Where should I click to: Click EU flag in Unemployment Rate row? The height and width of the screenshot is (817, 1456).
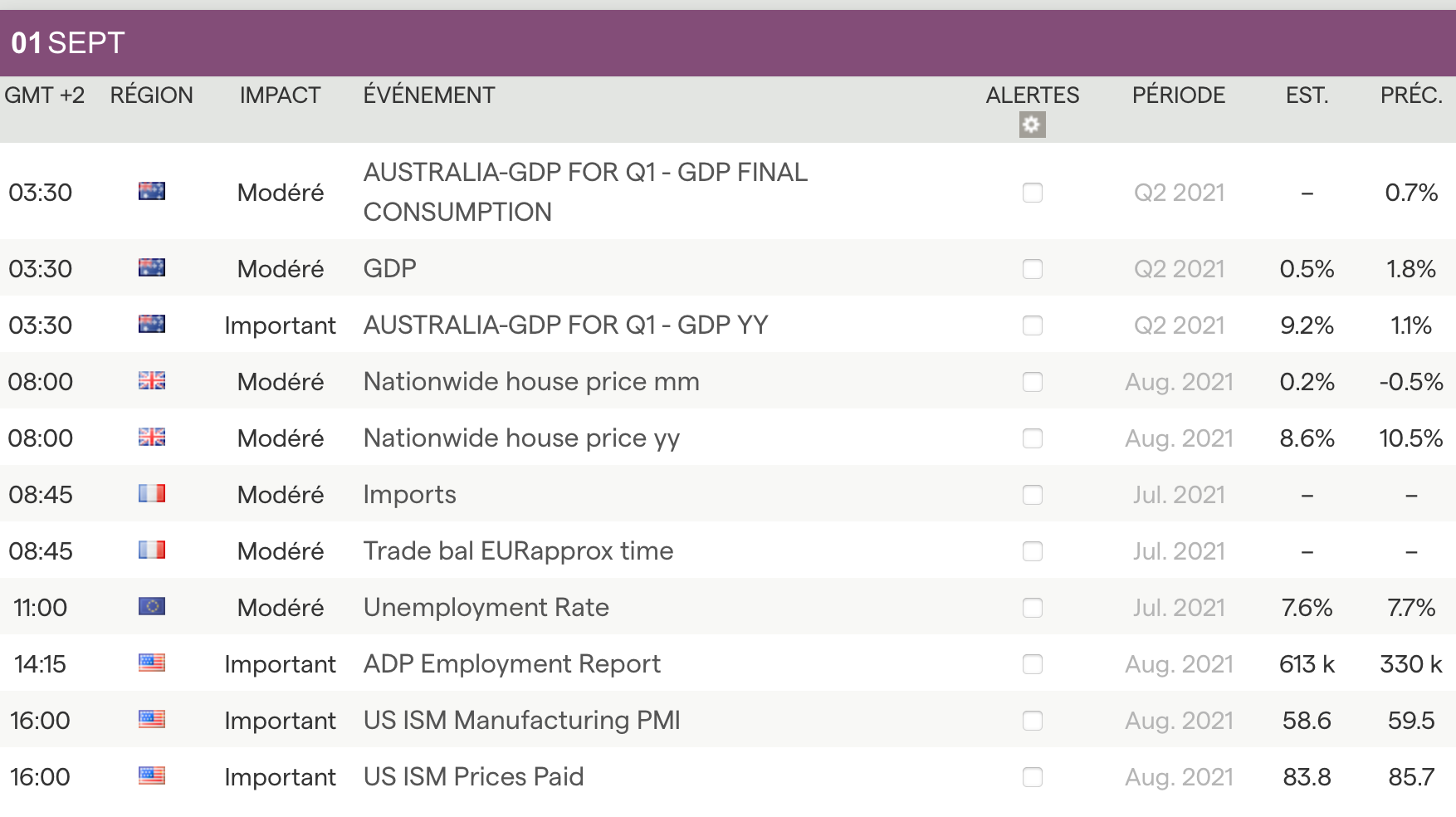point(152,607)
